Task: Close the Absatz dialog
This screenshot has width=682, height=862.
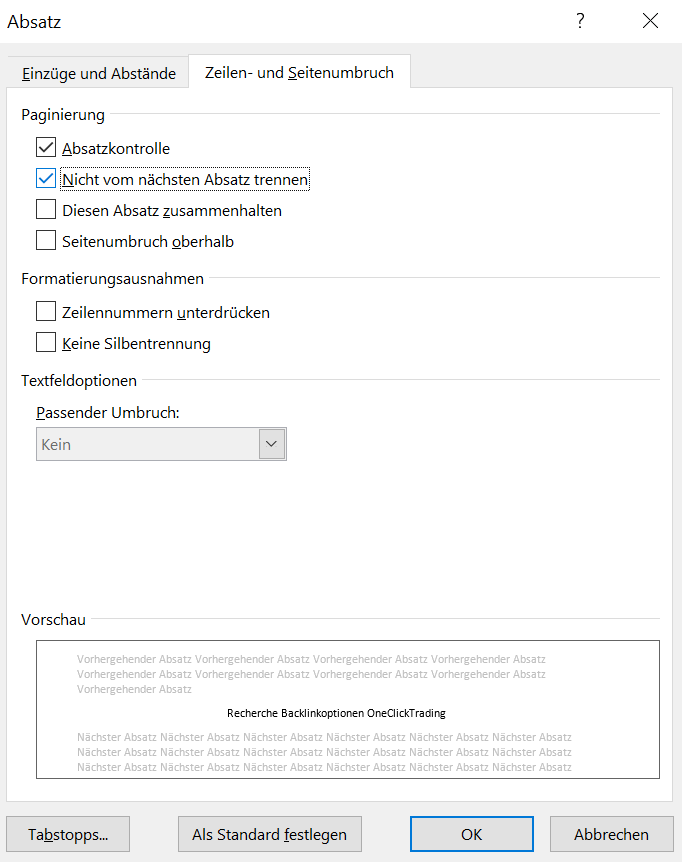Action: tap(650, 21)
